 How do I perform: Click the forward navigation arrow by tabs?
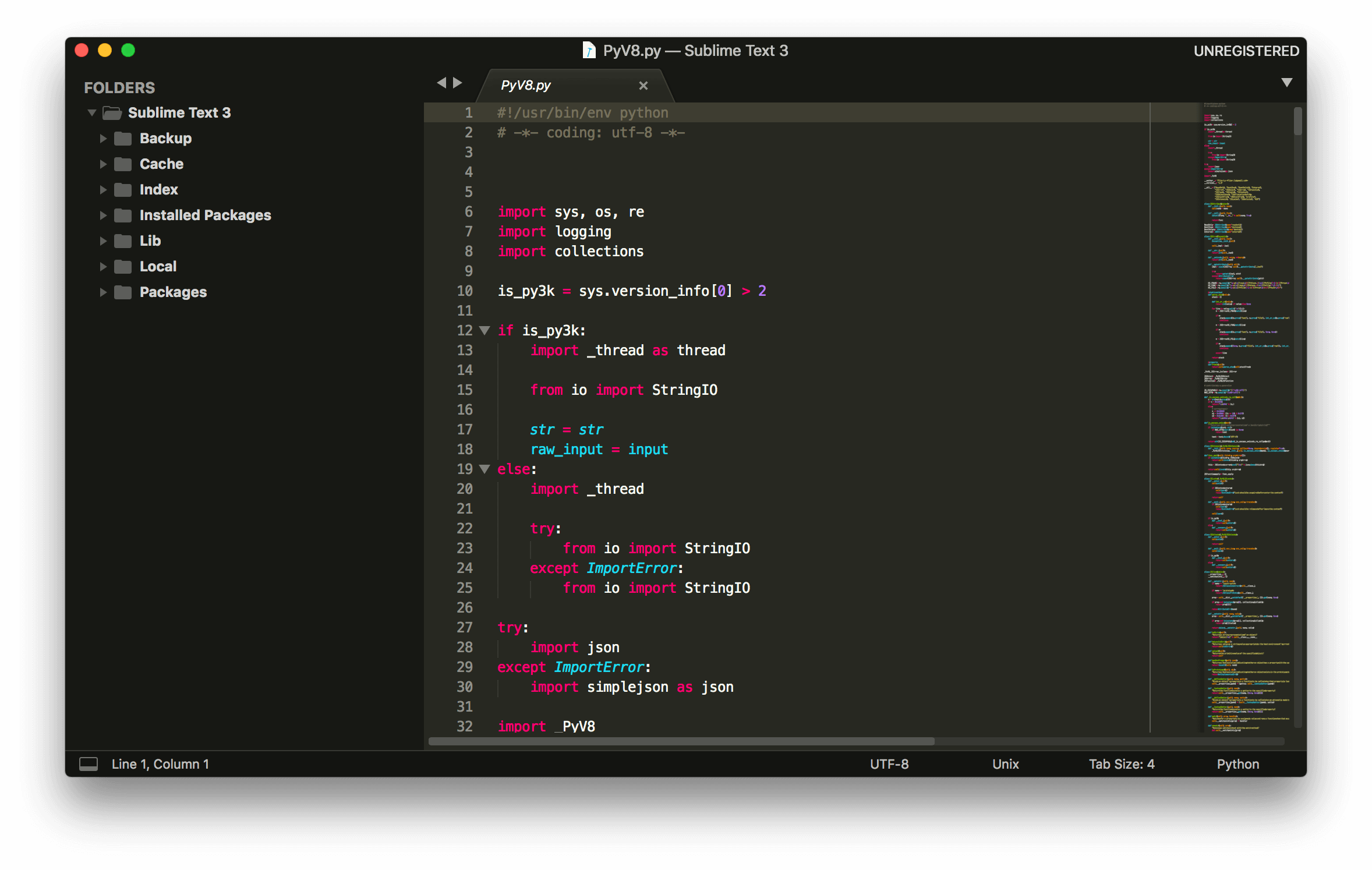tap(458, 83)
